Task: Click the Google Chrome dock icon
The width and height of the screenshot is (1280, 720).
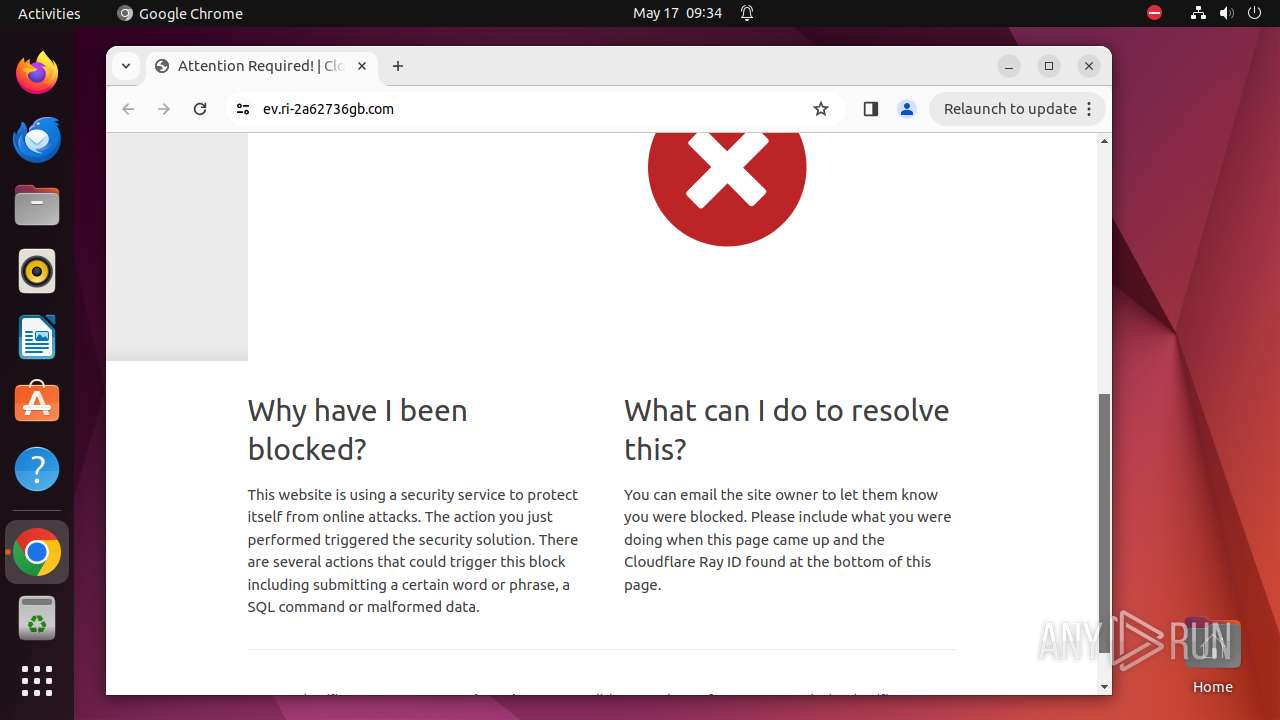Action: click(37, 553)
